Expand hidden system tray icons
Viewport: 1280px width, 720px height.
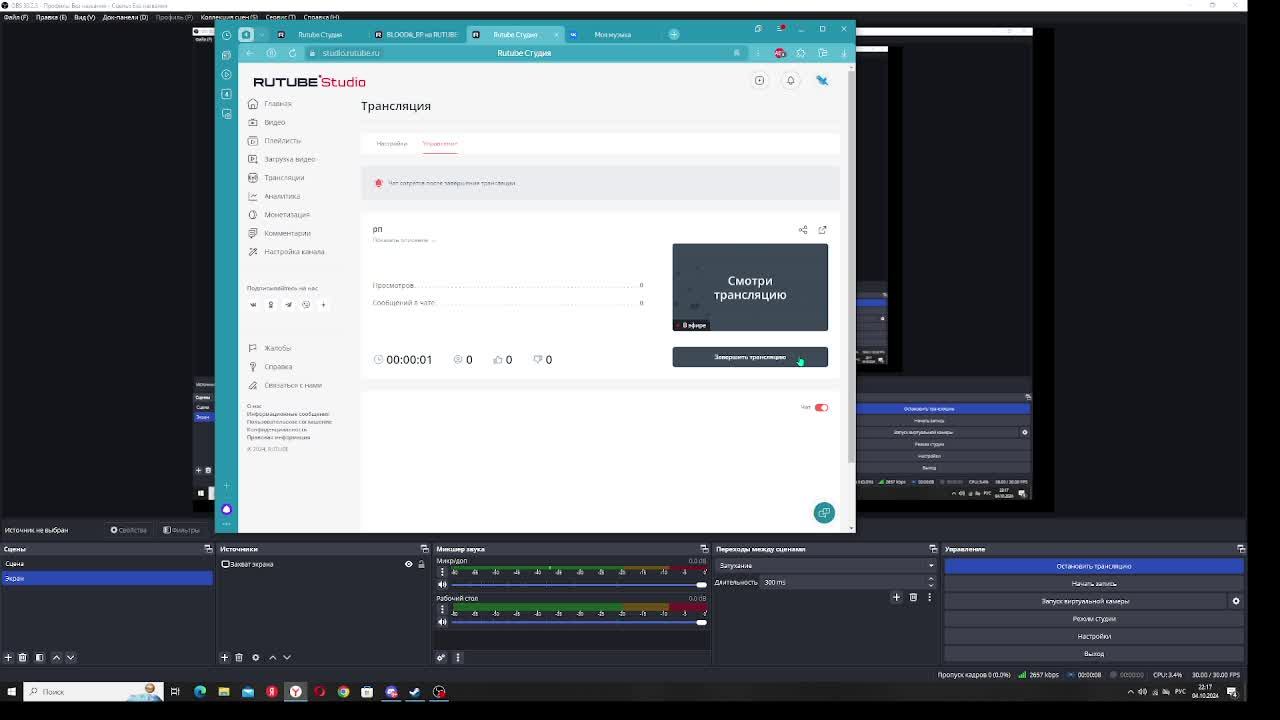[x=1131, y=691]
